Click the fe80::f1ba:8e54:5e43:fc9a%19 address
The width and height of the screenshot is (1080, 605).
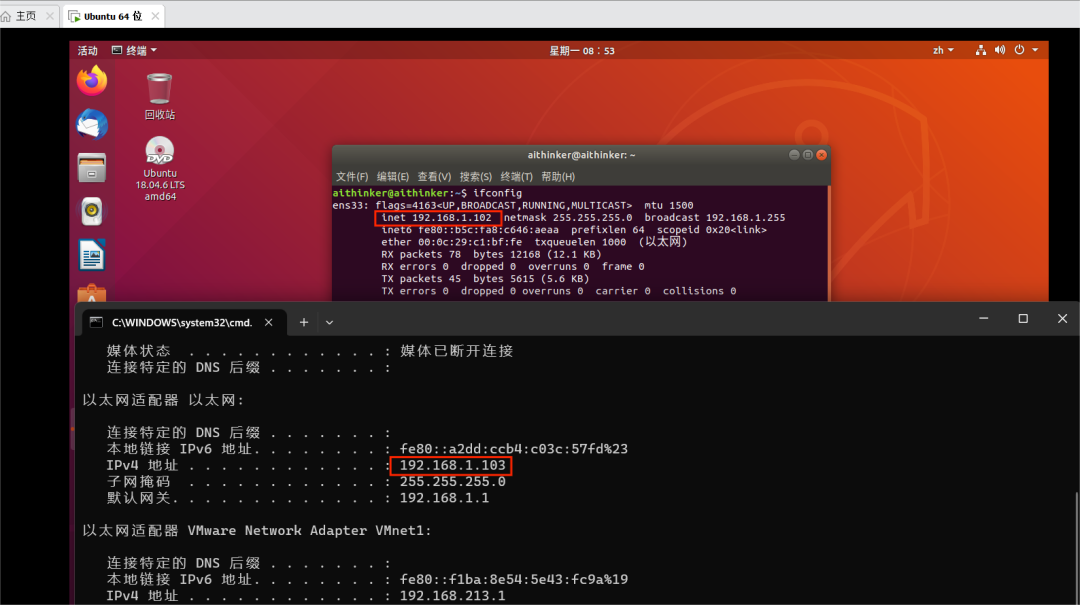click(x=514, y=580)
